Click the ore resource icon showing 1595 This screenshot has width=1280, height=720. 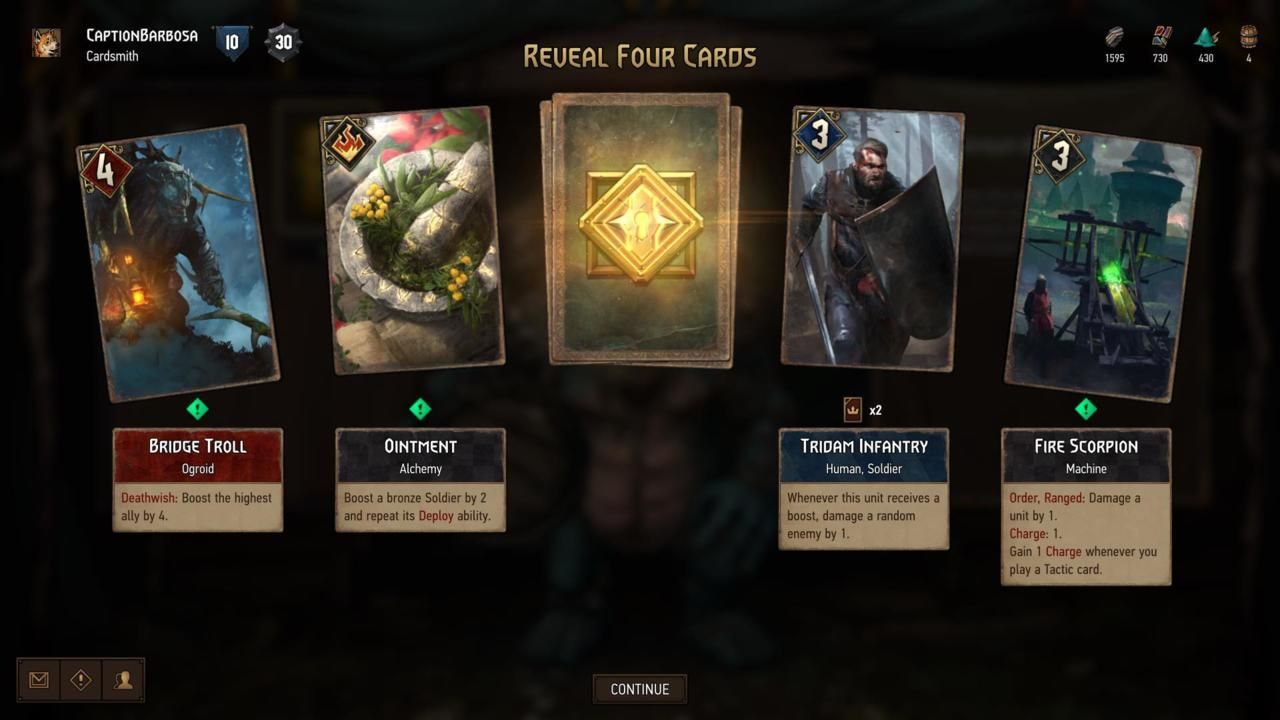[1115, 38]
